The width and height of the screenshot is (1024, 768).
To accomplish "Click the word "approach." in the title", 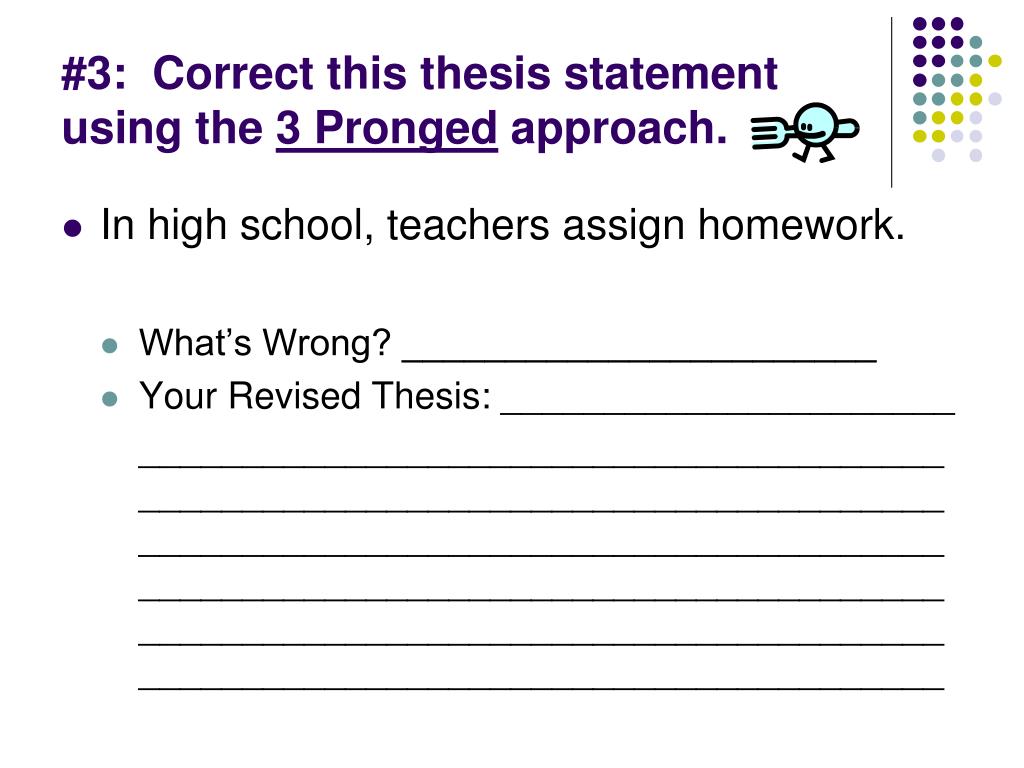I will 618,129.
